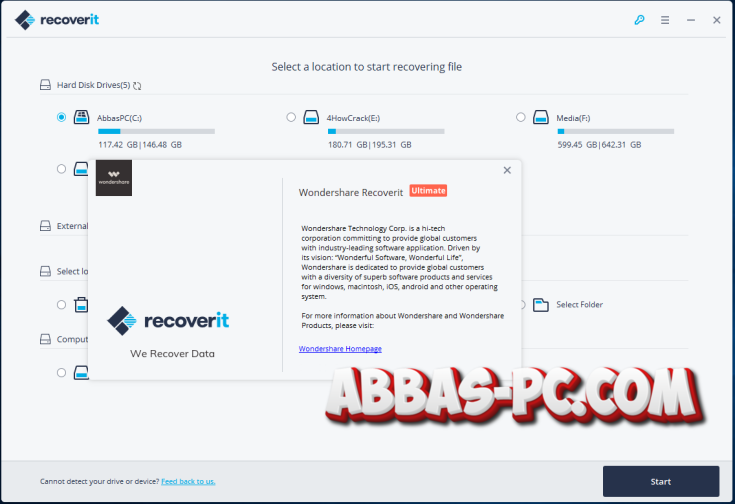Image resolution: width=735 pixels, height=504 pixels.
Task: Select the AbbasPC(C:) radio button
Action: point(61,117)
